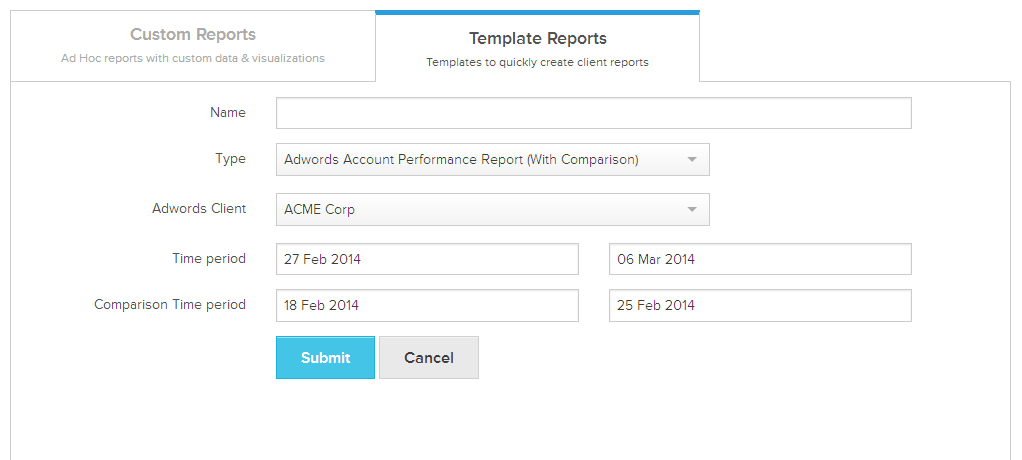Click the arrow icon on Type dropdown

point(691,159)
